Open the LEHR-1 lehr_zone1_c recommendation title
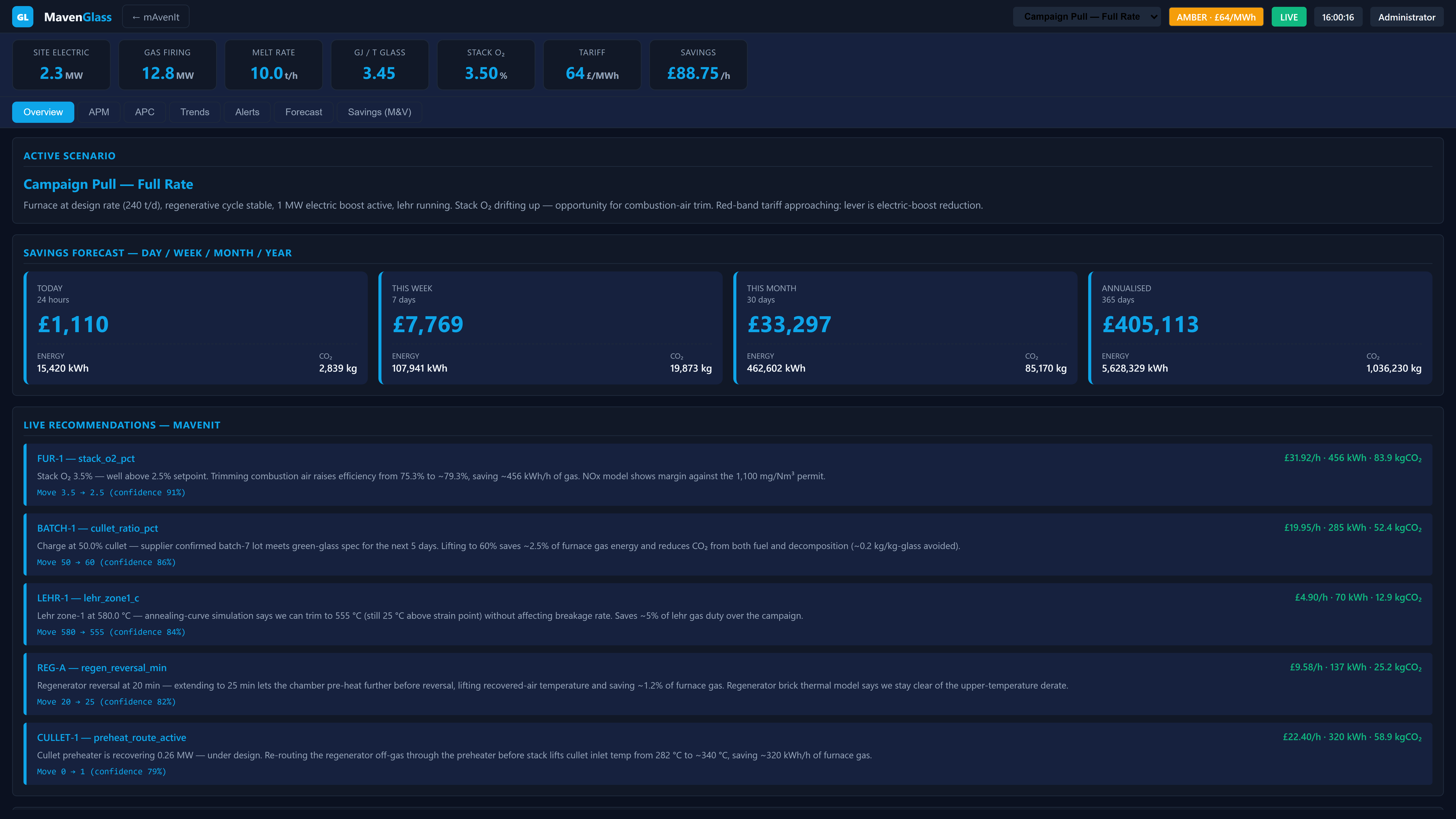This screenshot has height=819, width=1456. point(88,598)
